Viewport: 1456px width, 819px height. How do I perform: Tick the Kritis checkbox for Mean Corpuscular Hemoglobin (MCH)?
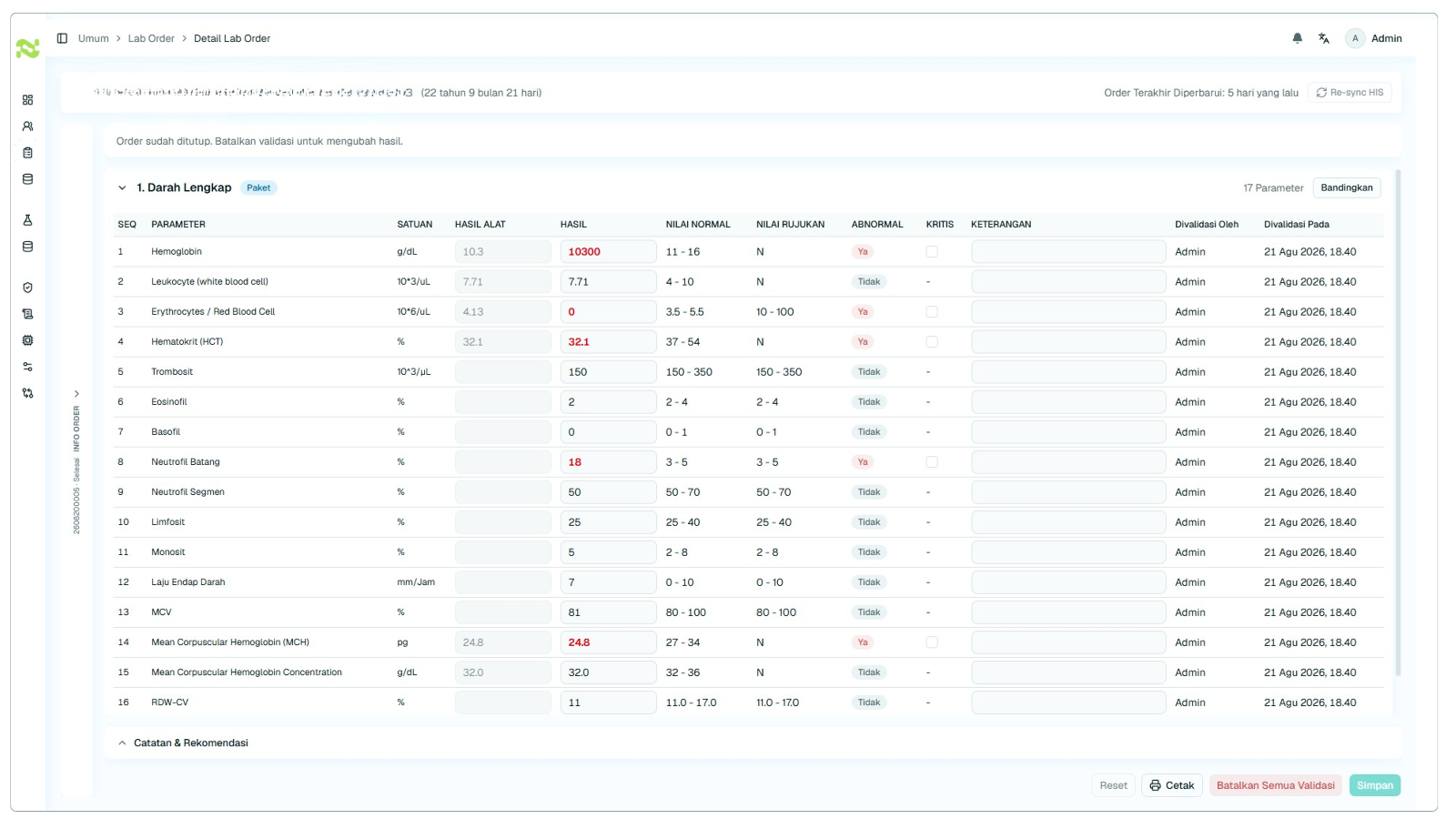pos(932,642)
